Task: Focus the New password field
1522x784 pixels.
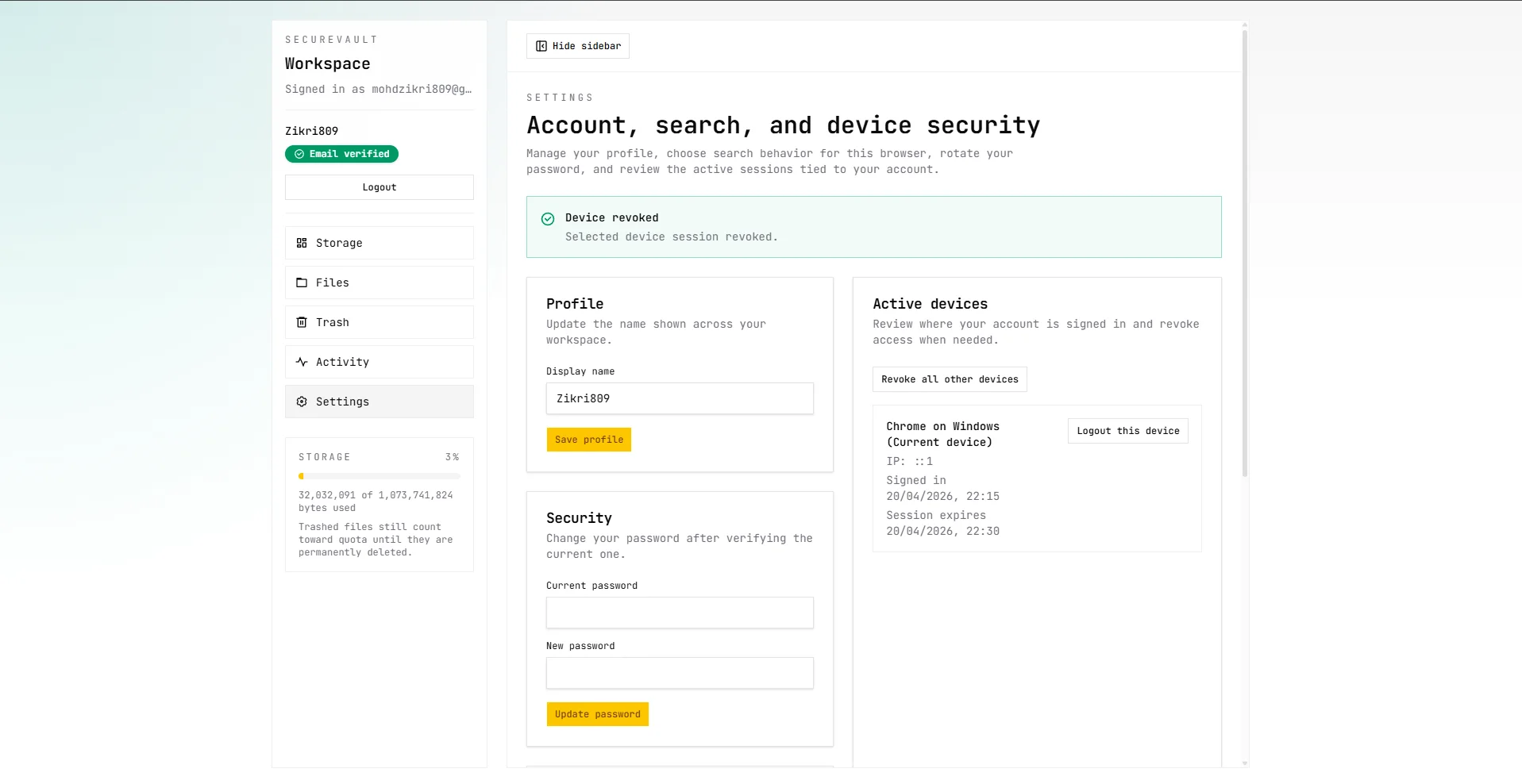Action: (680, 673)
